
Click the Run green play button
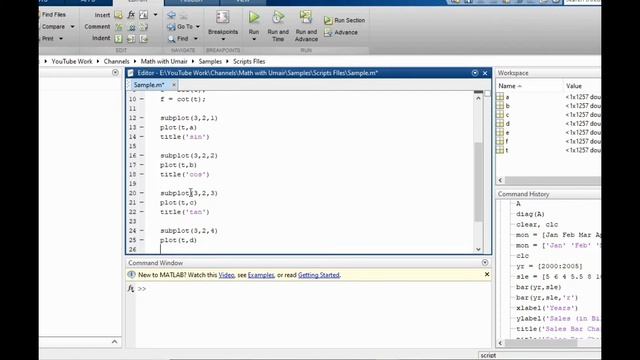(254, 17)
